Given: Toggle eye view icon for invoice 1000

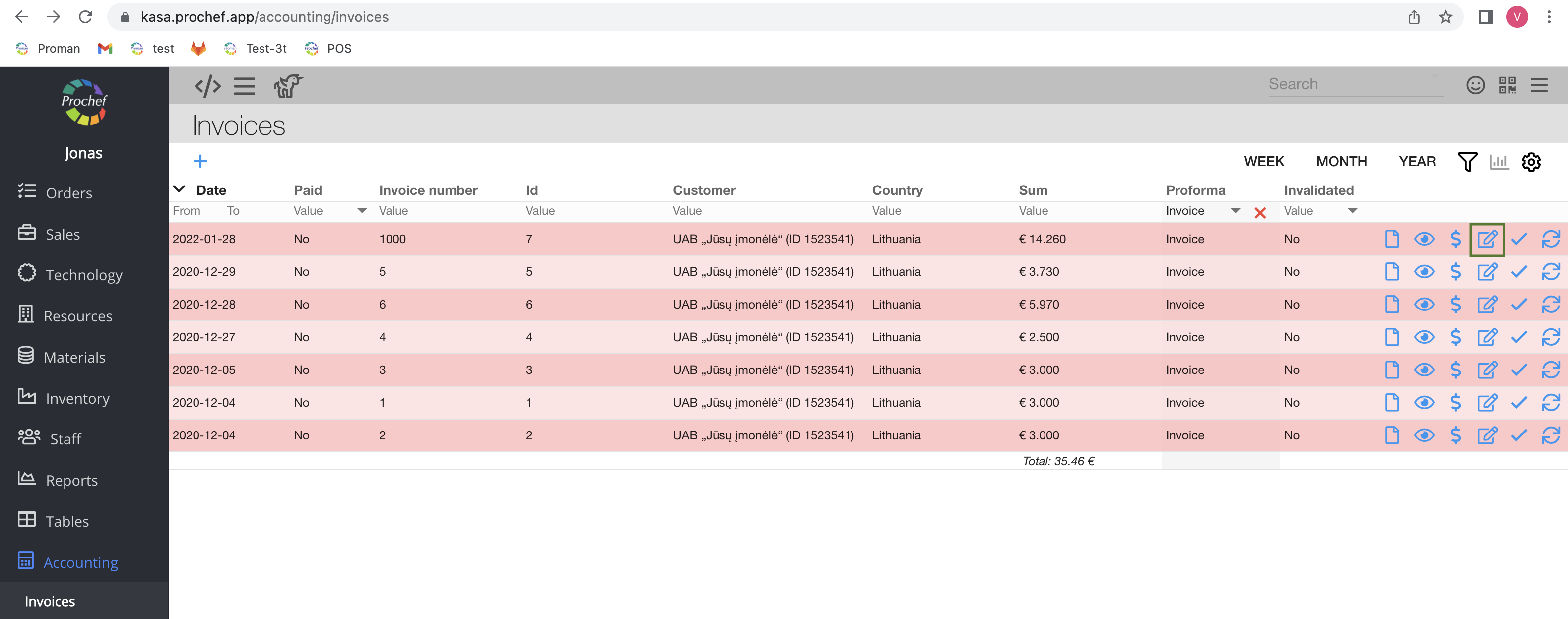Looking at the screenshot, I should 1424,239.
